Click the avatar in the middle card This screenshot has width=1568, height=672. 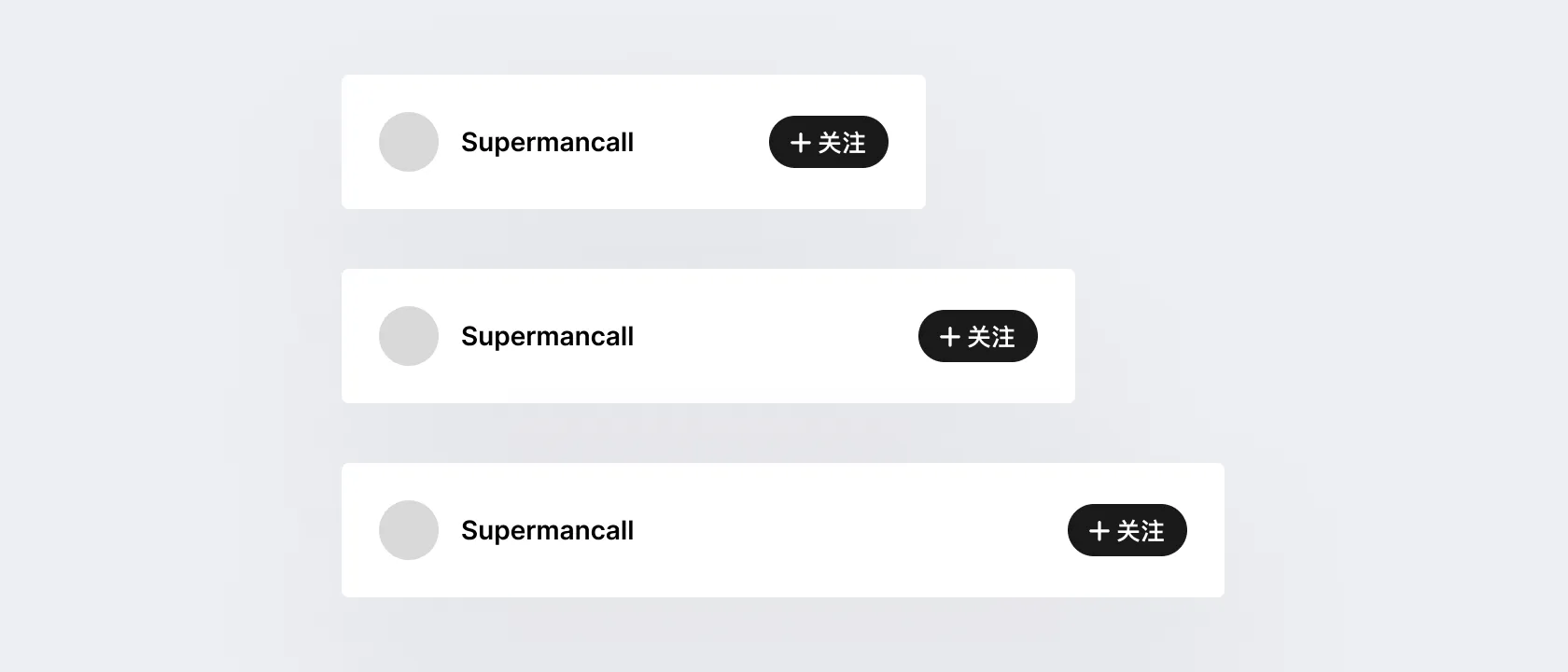click(x=409, y=336)
